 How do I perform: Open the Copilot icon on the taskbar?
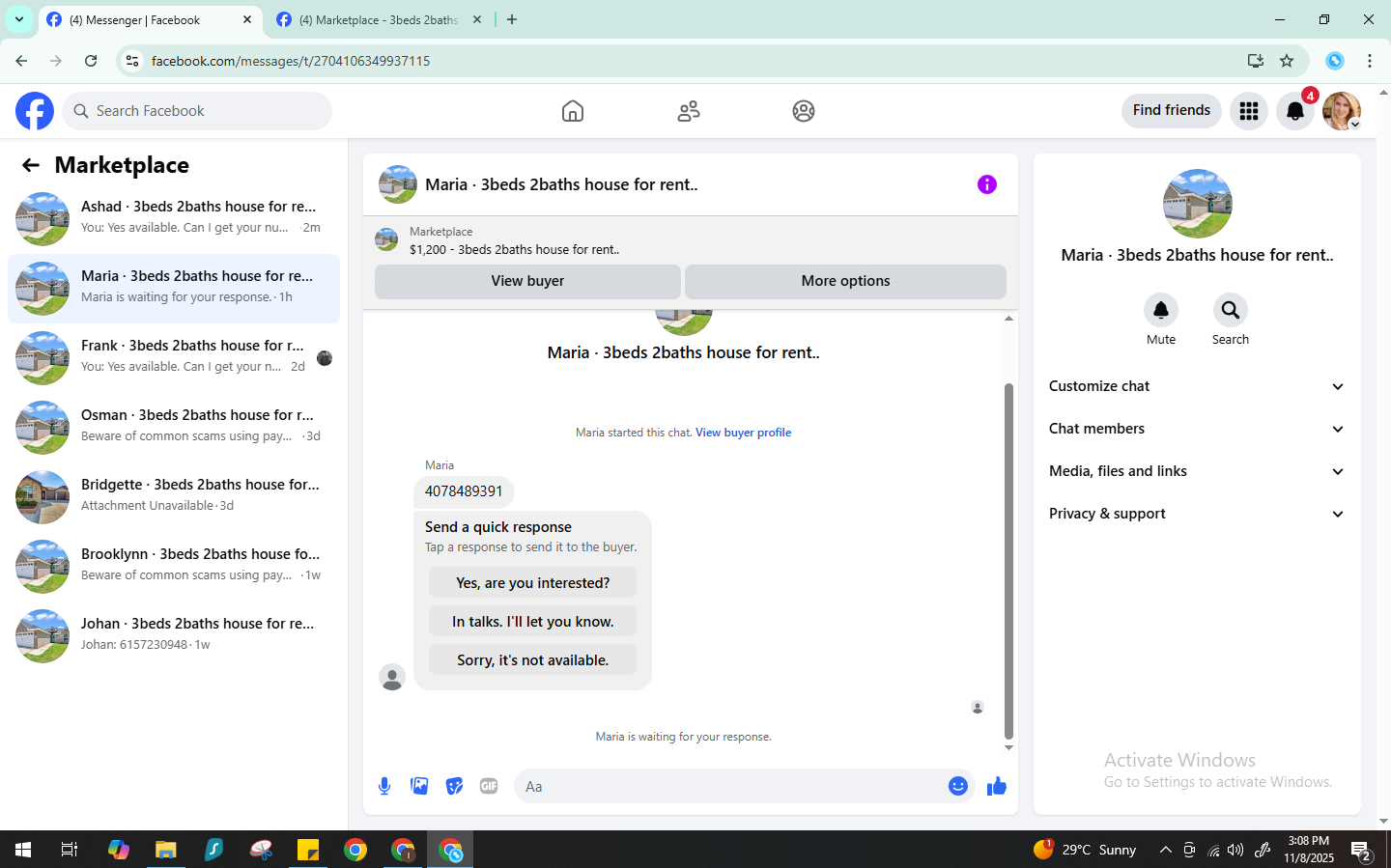pos(119,850)
